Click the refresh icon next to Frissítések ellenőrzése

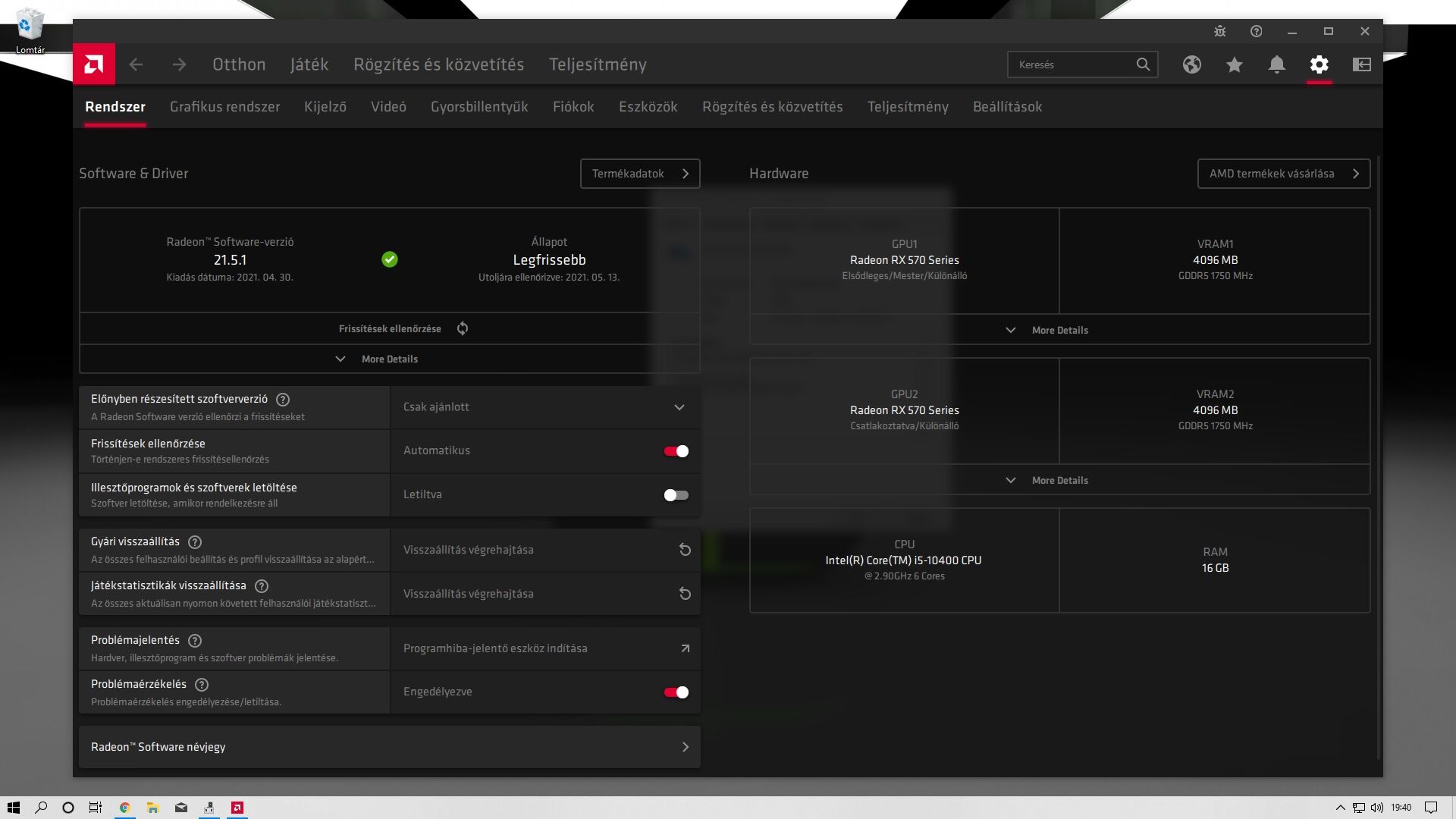tap(463, 328)
